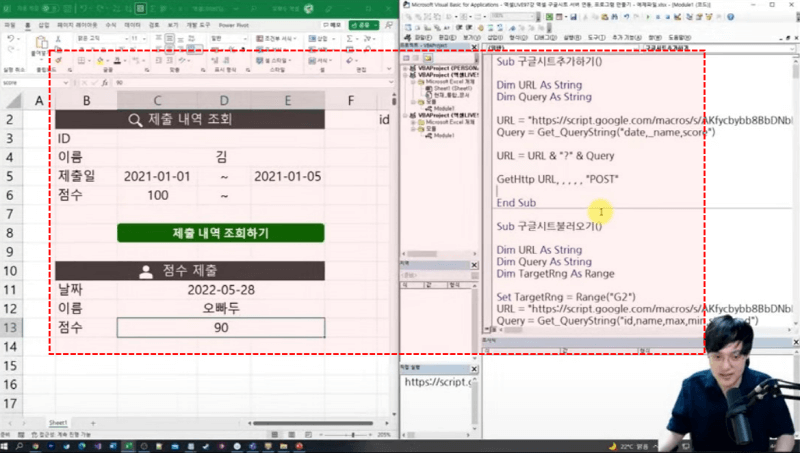Click the 셀 스타일 button

(276, 60)
